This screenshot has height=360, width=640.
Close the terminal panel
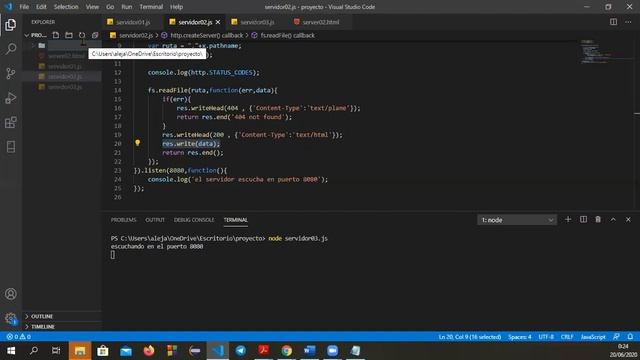pos(628,220)
